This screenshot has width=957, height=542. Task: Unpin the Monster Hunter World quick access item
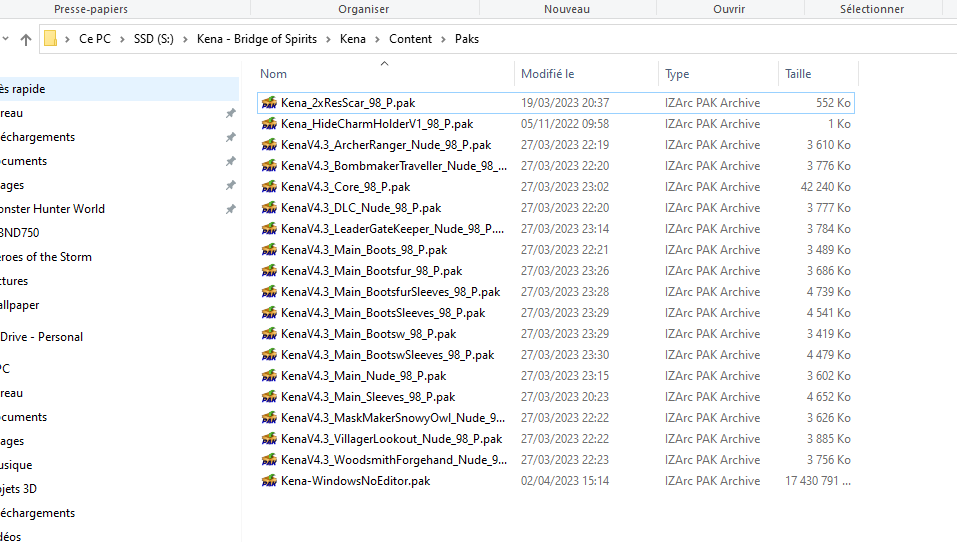tap(231, 209)
